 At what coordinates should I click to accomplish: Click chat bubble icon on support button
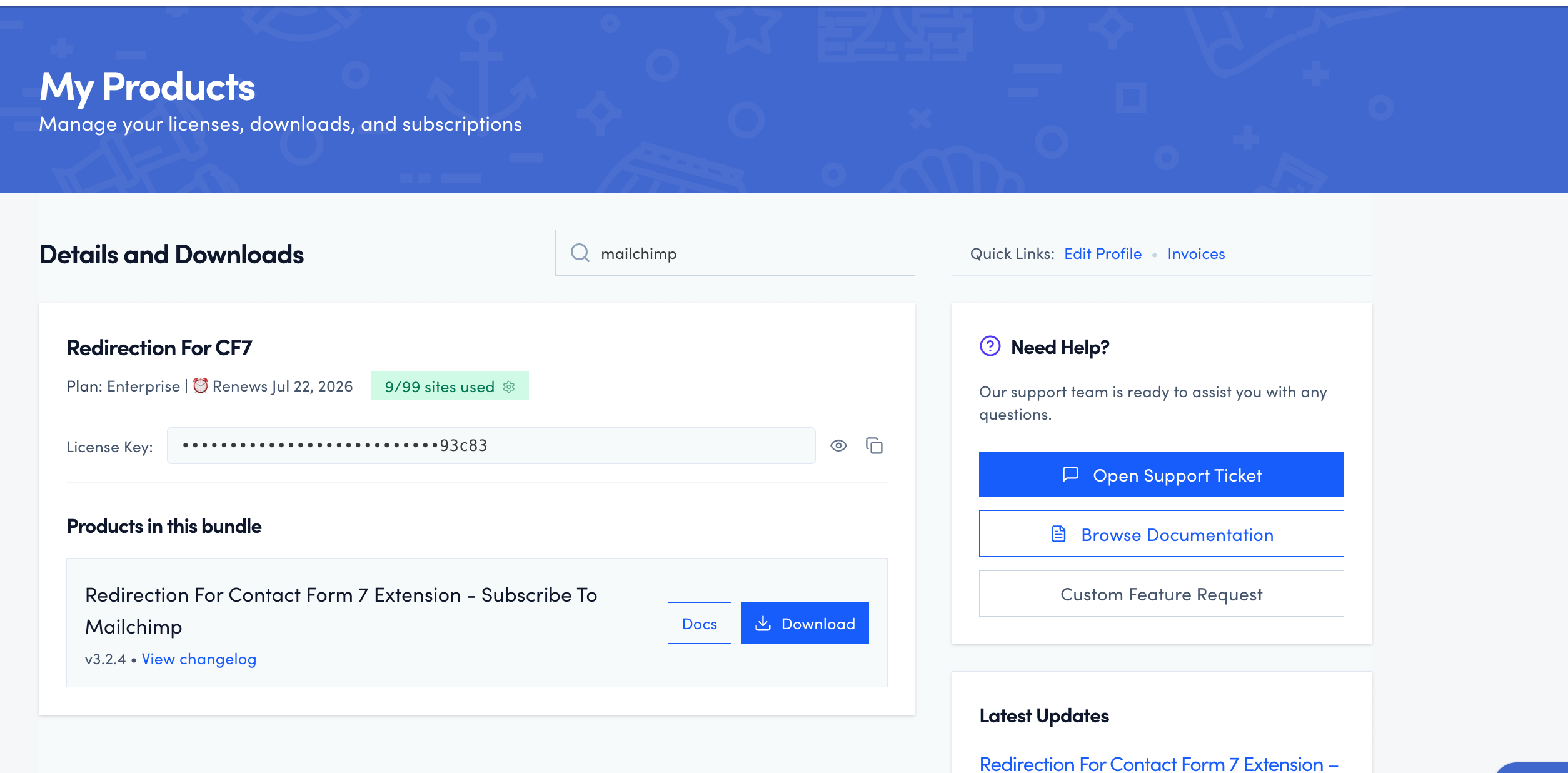[x=1070, y=475]
